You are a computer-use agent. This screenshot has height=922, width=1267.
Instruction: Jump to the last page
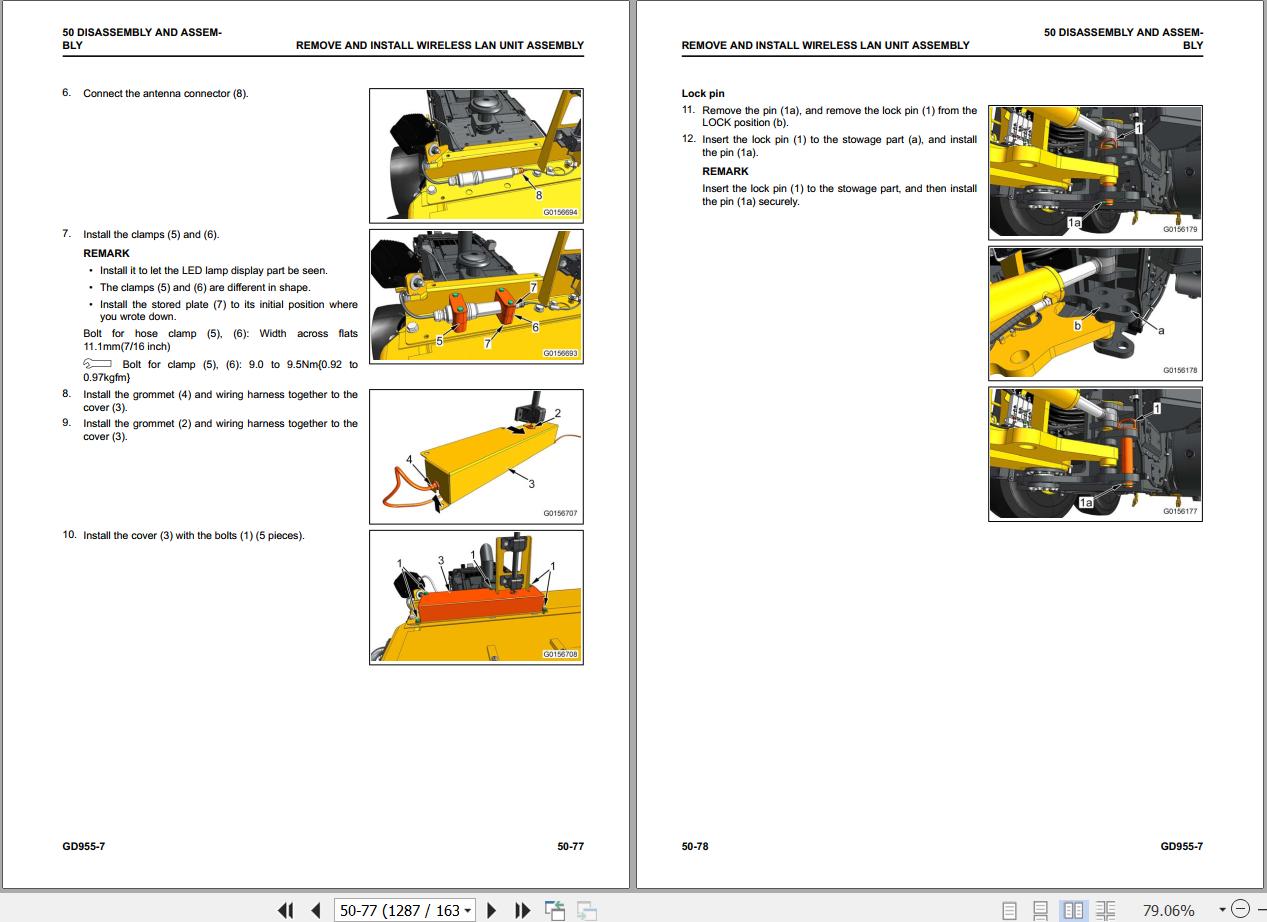coord(522,910)
